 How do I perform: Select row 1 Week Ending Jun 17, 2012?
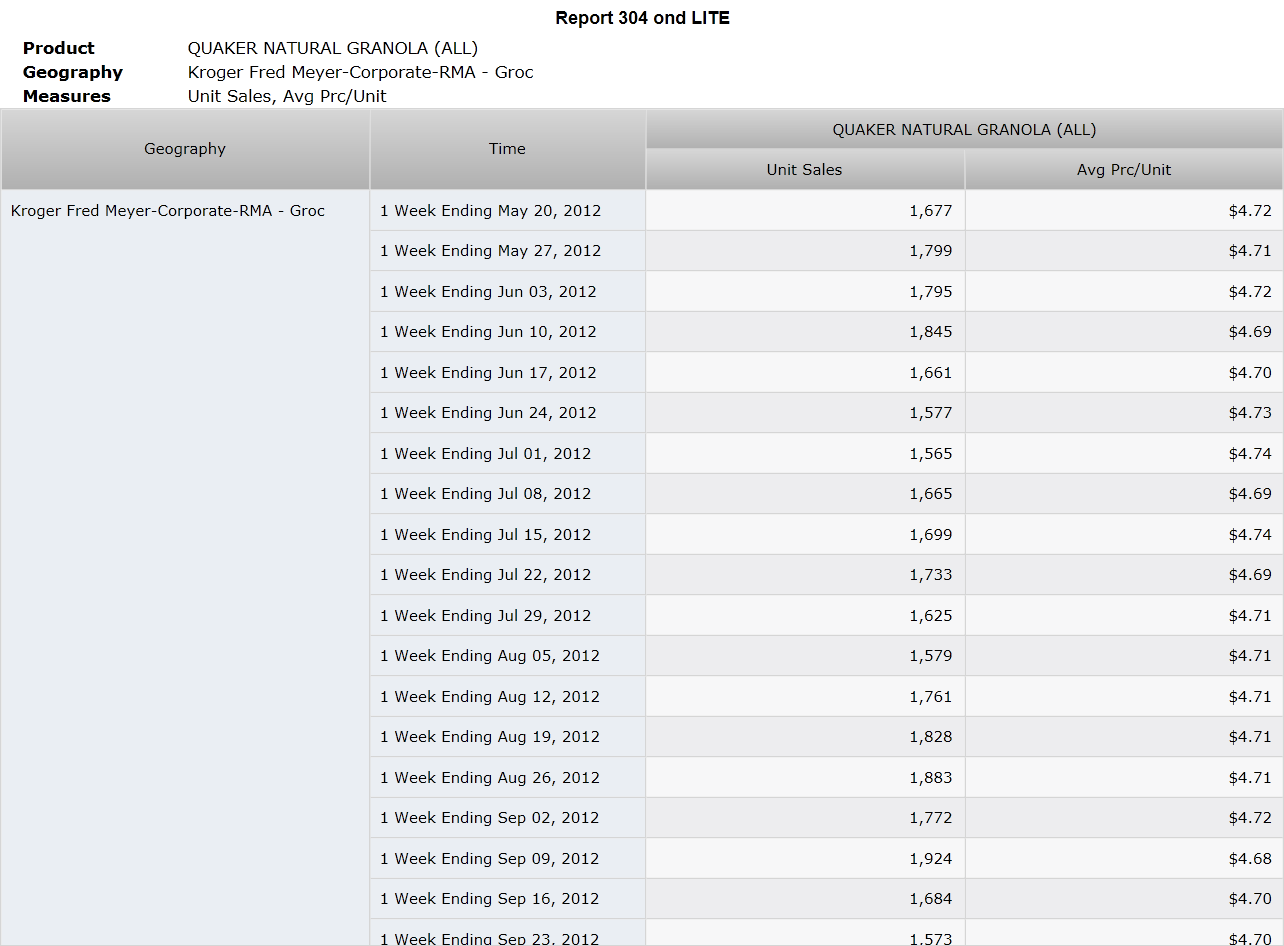(508, 373)
